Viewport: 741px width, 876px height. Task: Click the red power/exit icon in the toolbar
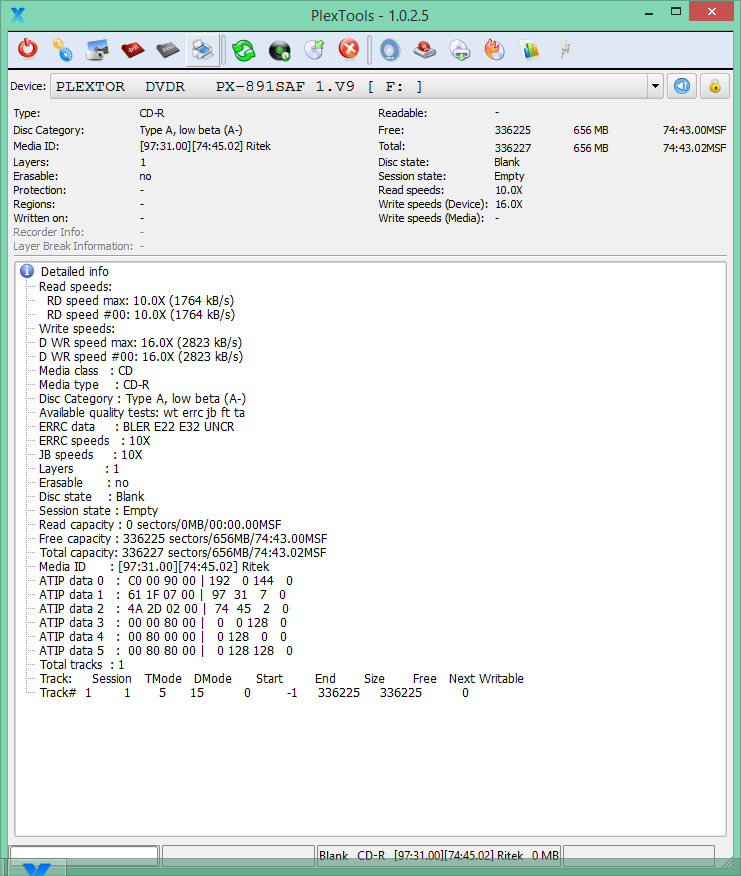pyautogui.click(x=27, y=49)
